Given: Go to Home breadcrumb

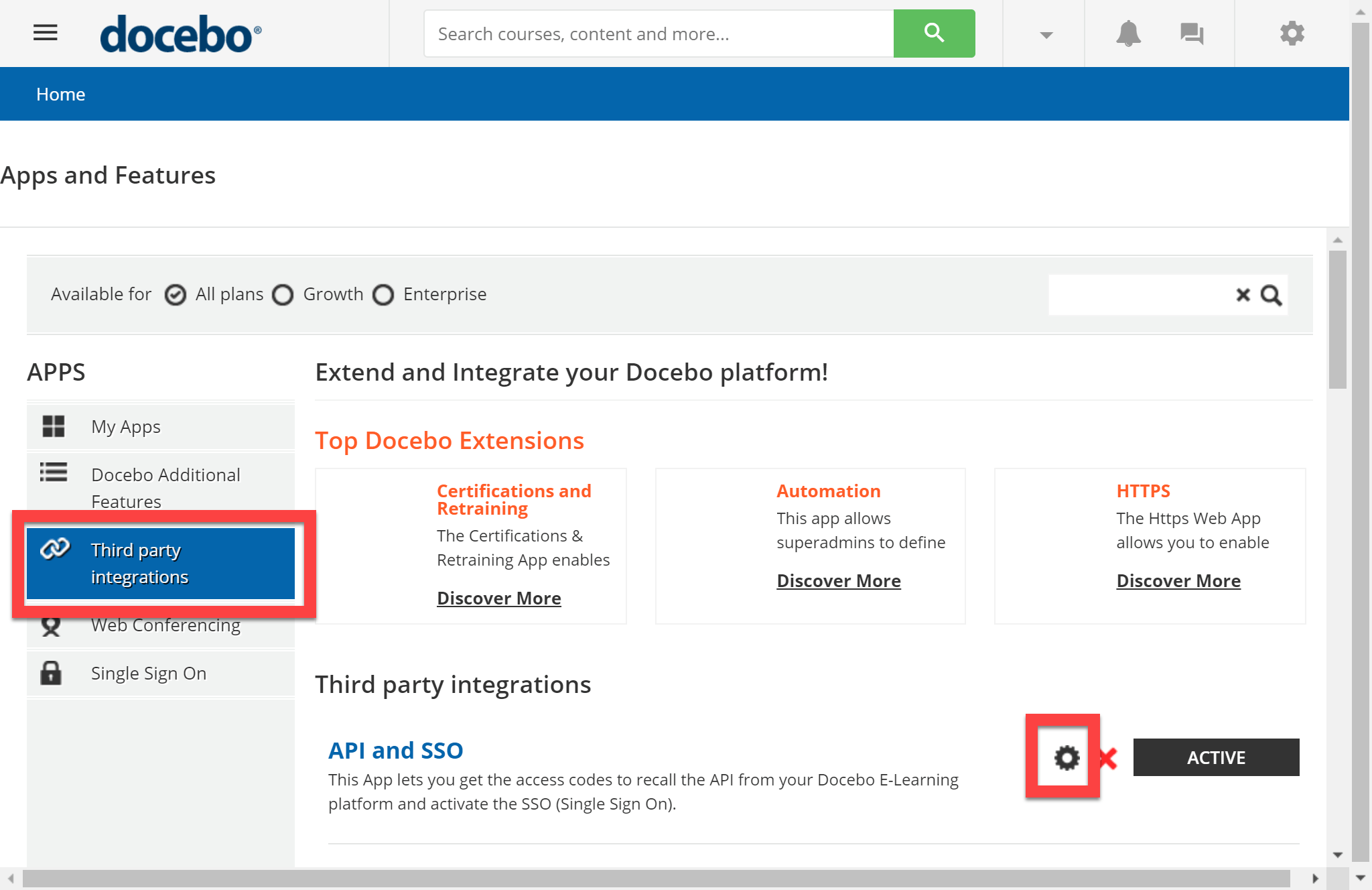Looking at the screenshot, I should click(x=61, y=94).
